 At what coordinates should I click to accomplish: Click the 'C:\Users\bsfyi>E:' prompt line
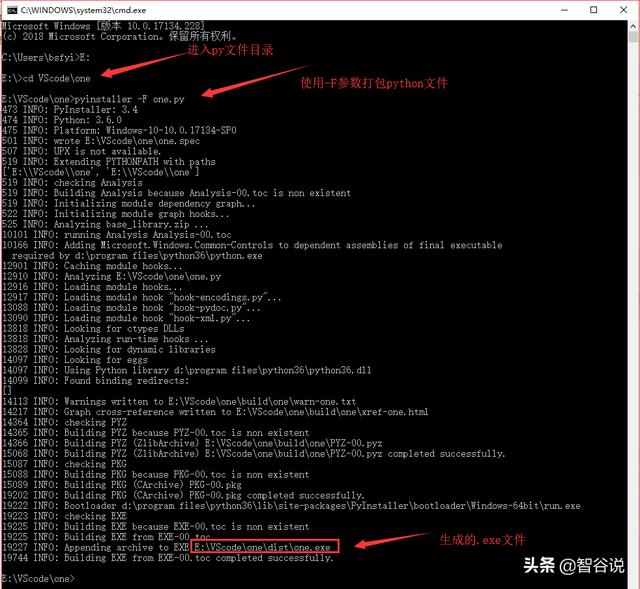[x=46, y=58]
